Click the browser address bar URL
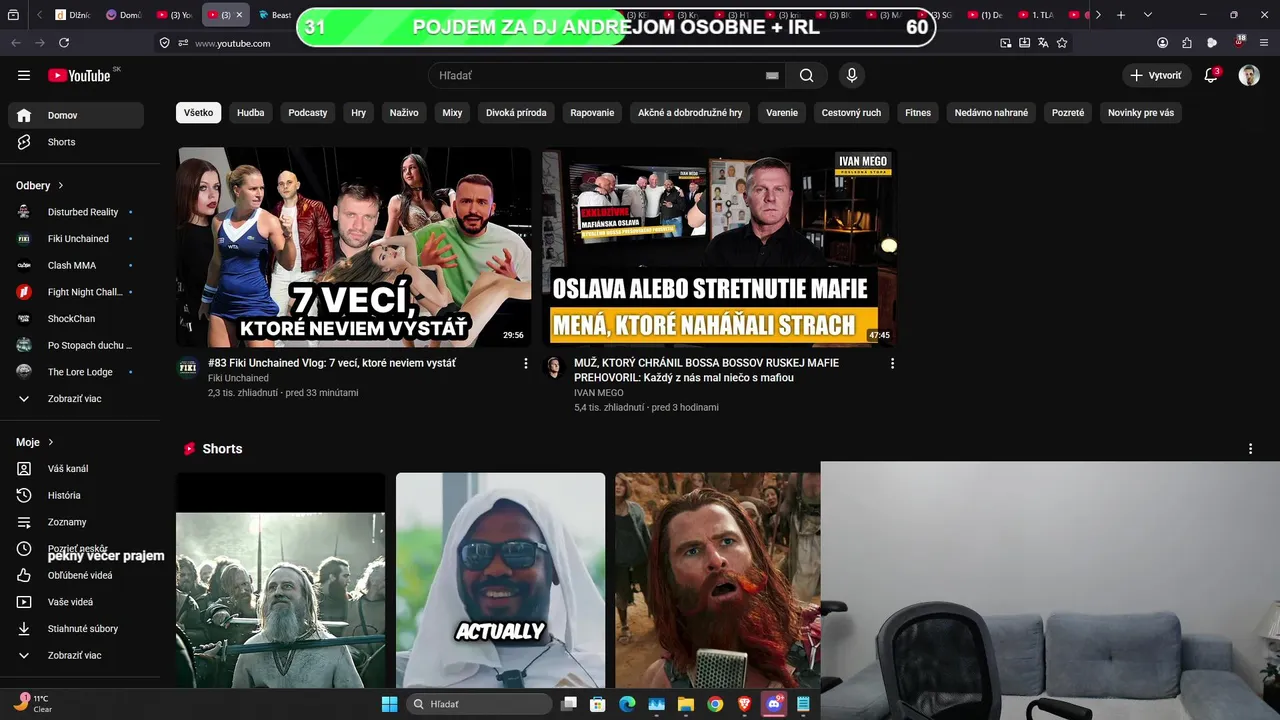This screenshot has height=720, width=1280. click(232, 43)
